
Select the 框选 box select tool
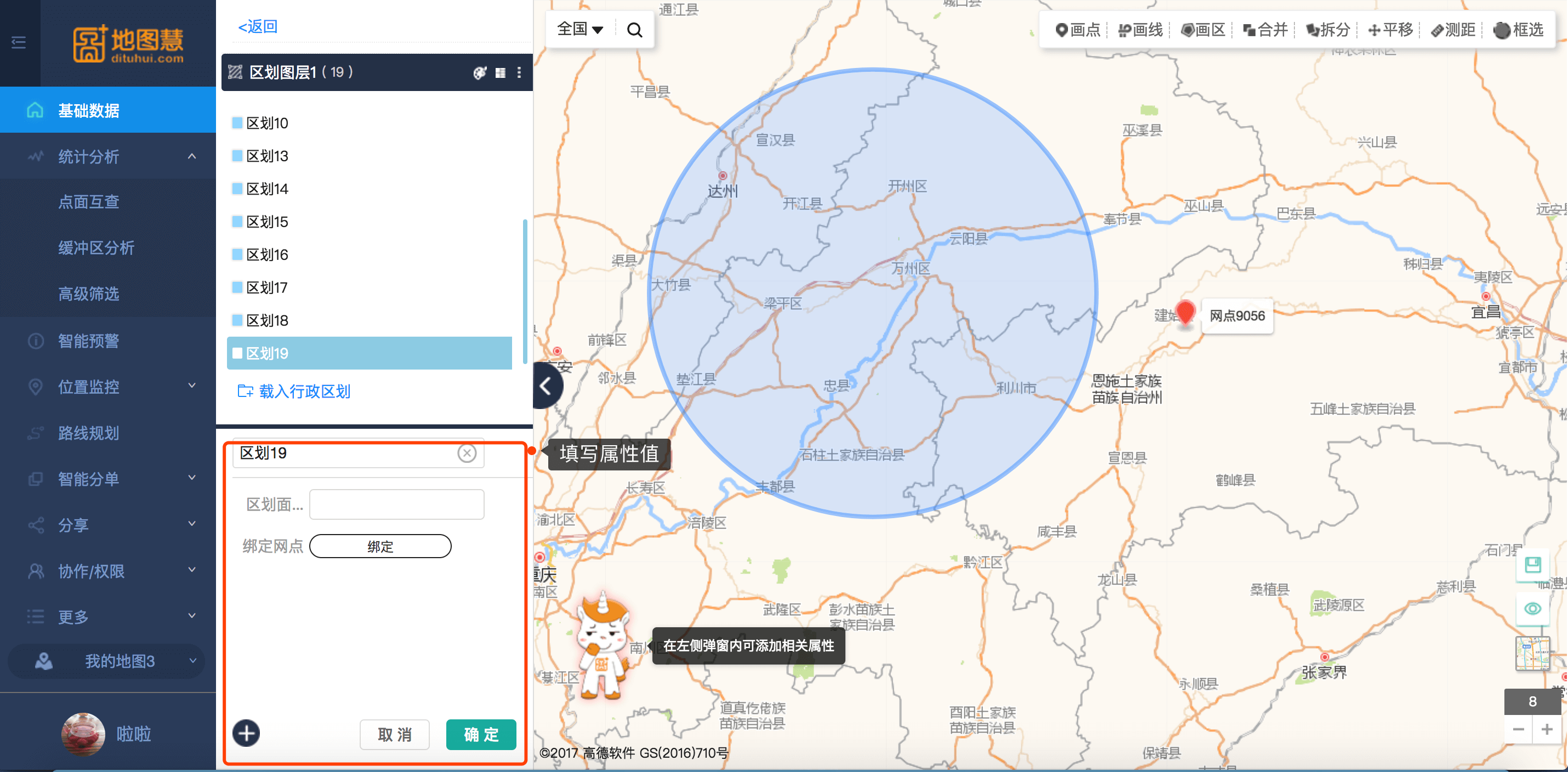(1519, 29)
